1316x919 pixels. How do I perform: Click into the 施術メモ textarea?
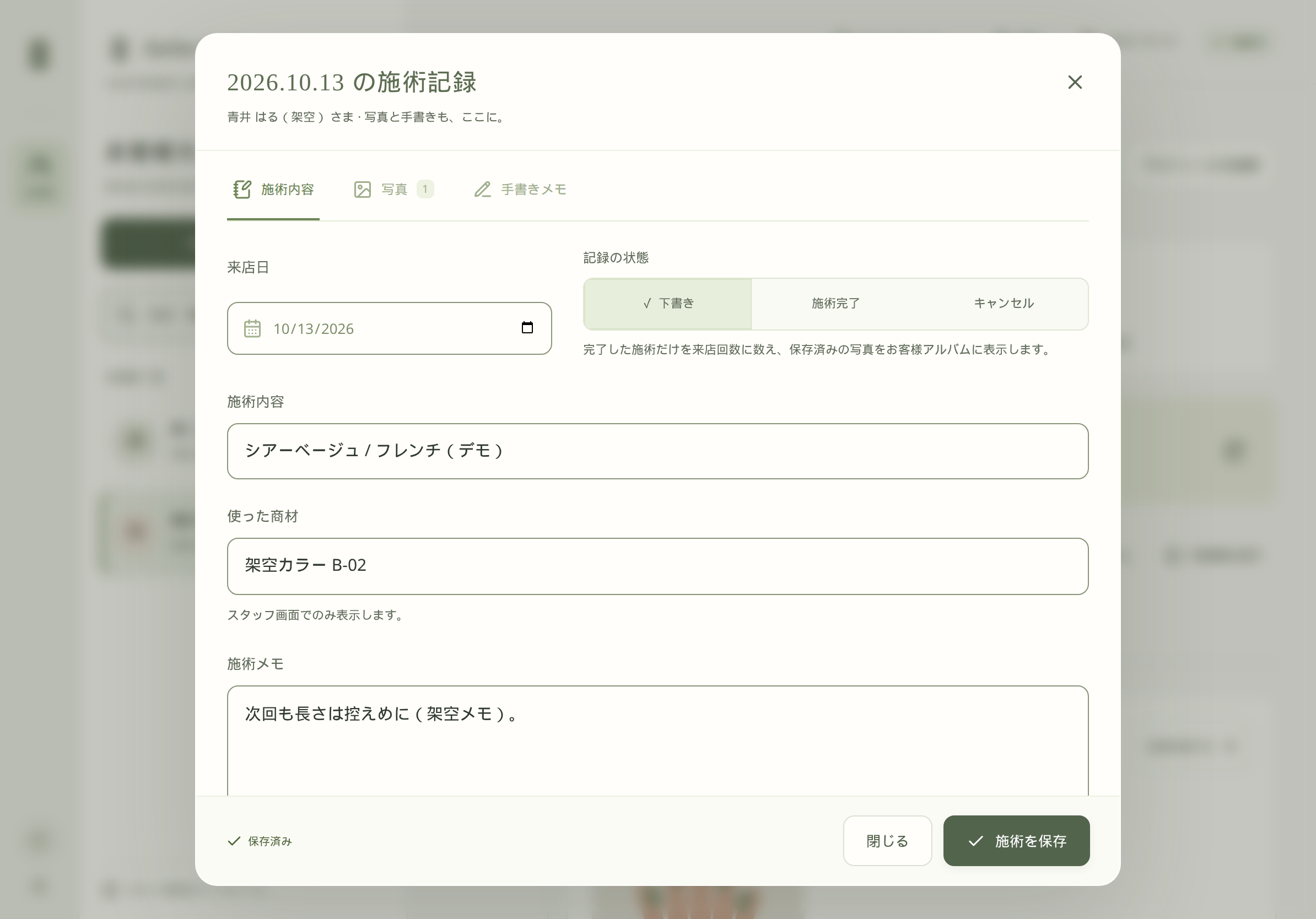pos(657,740)
